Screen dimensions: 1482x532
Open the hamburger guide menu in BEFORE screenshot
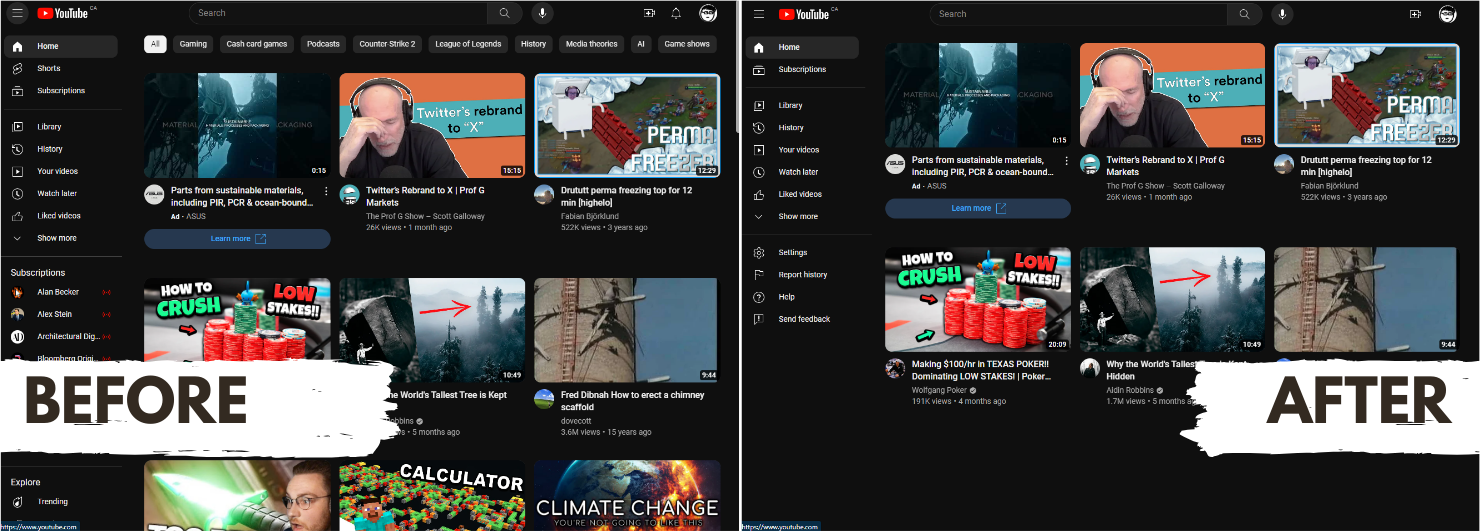(x=17, y=13)
